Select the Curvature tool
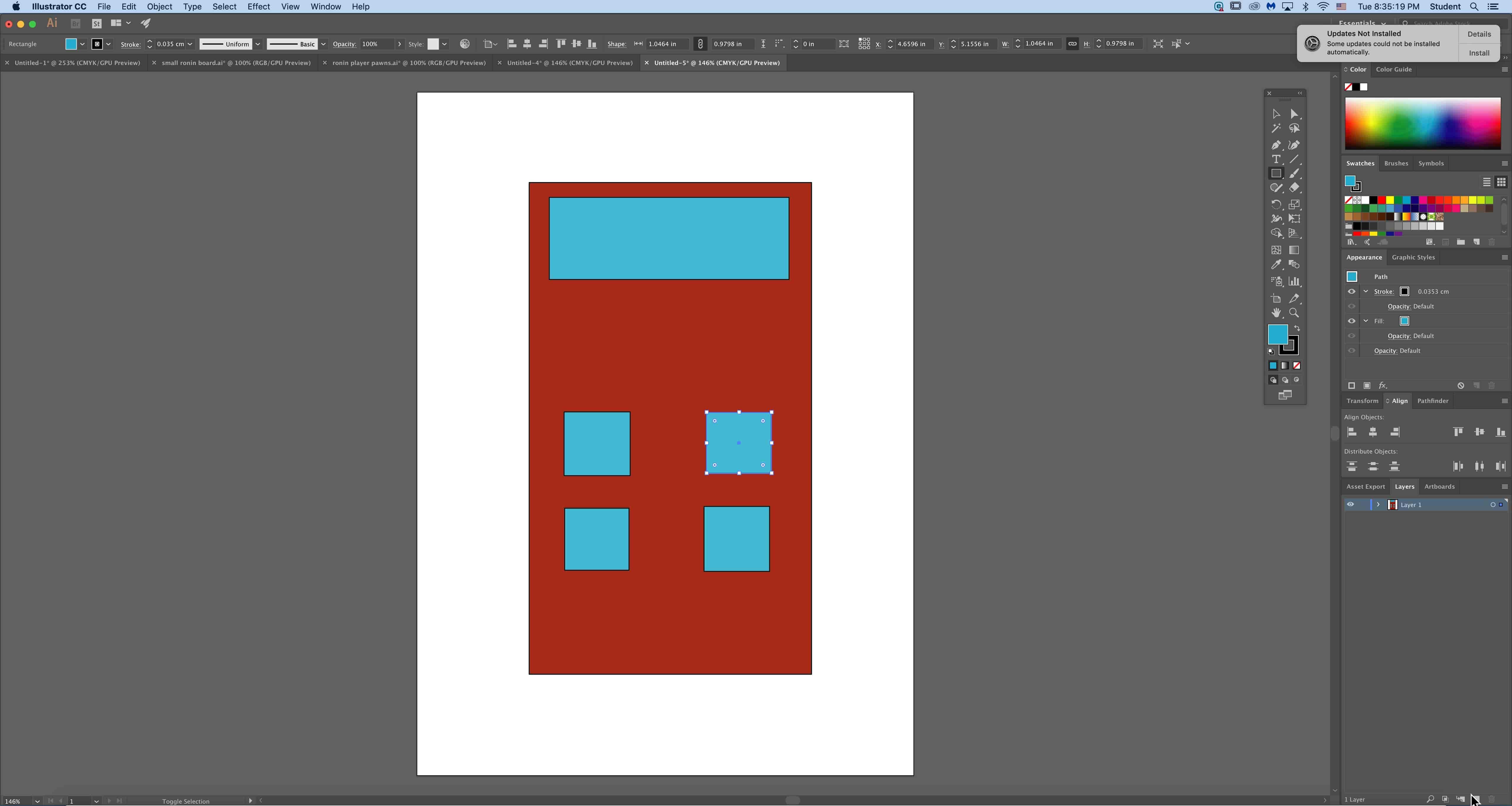 [x=1294, y=145]
